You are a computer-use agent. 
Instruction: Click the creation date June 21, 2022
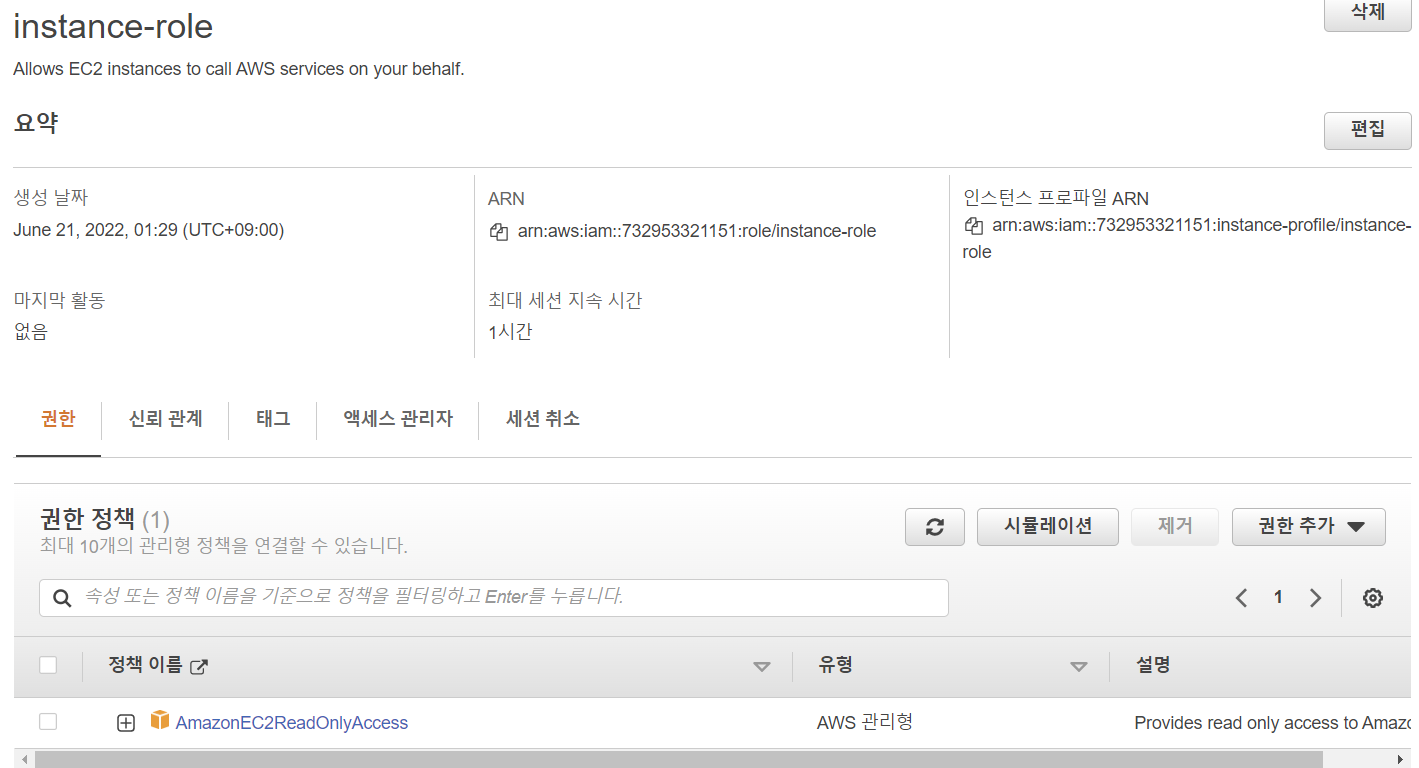tap(149, 230)
